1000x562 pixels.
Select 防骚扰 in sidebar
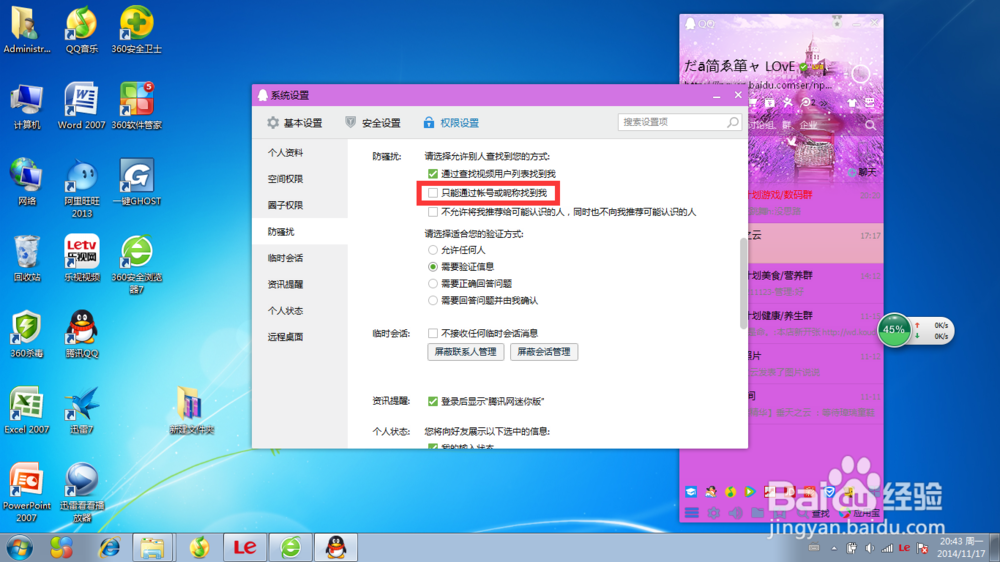point(300,232)
